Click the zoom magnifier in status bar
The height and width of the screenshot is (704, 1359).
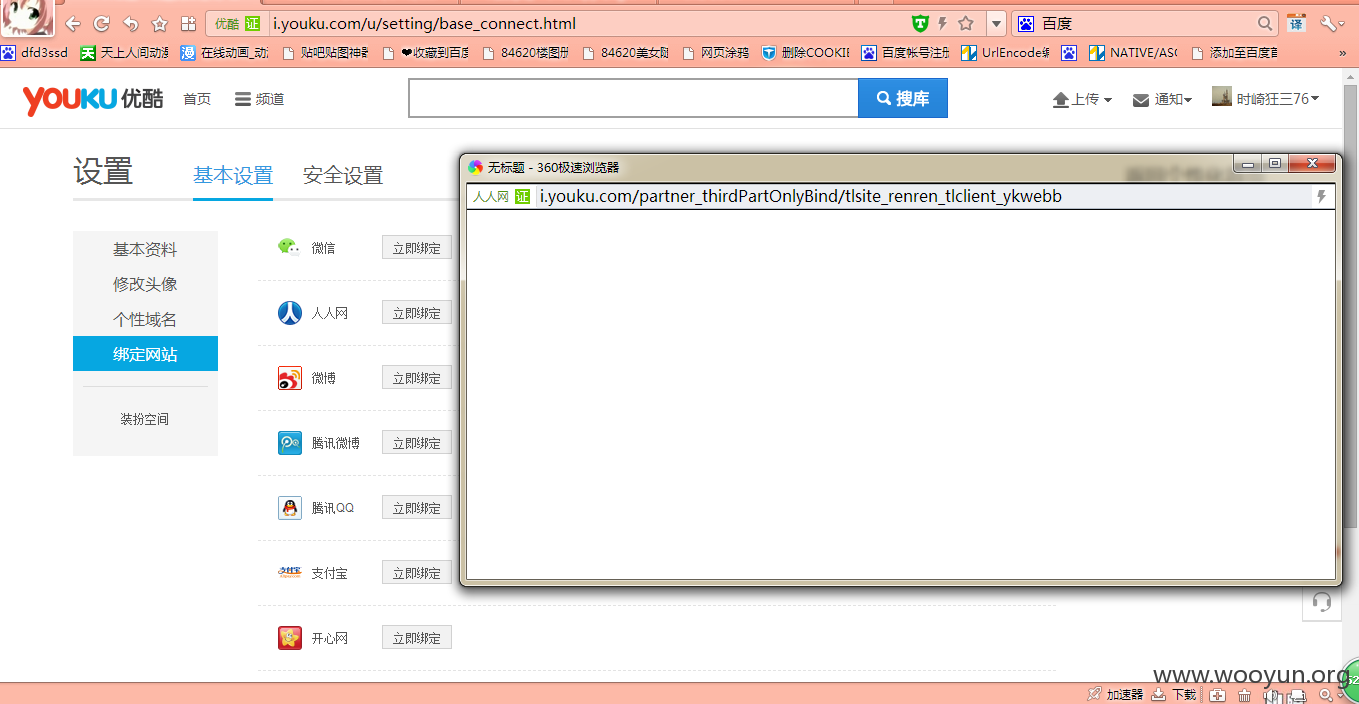click(x=1326, y=695)
